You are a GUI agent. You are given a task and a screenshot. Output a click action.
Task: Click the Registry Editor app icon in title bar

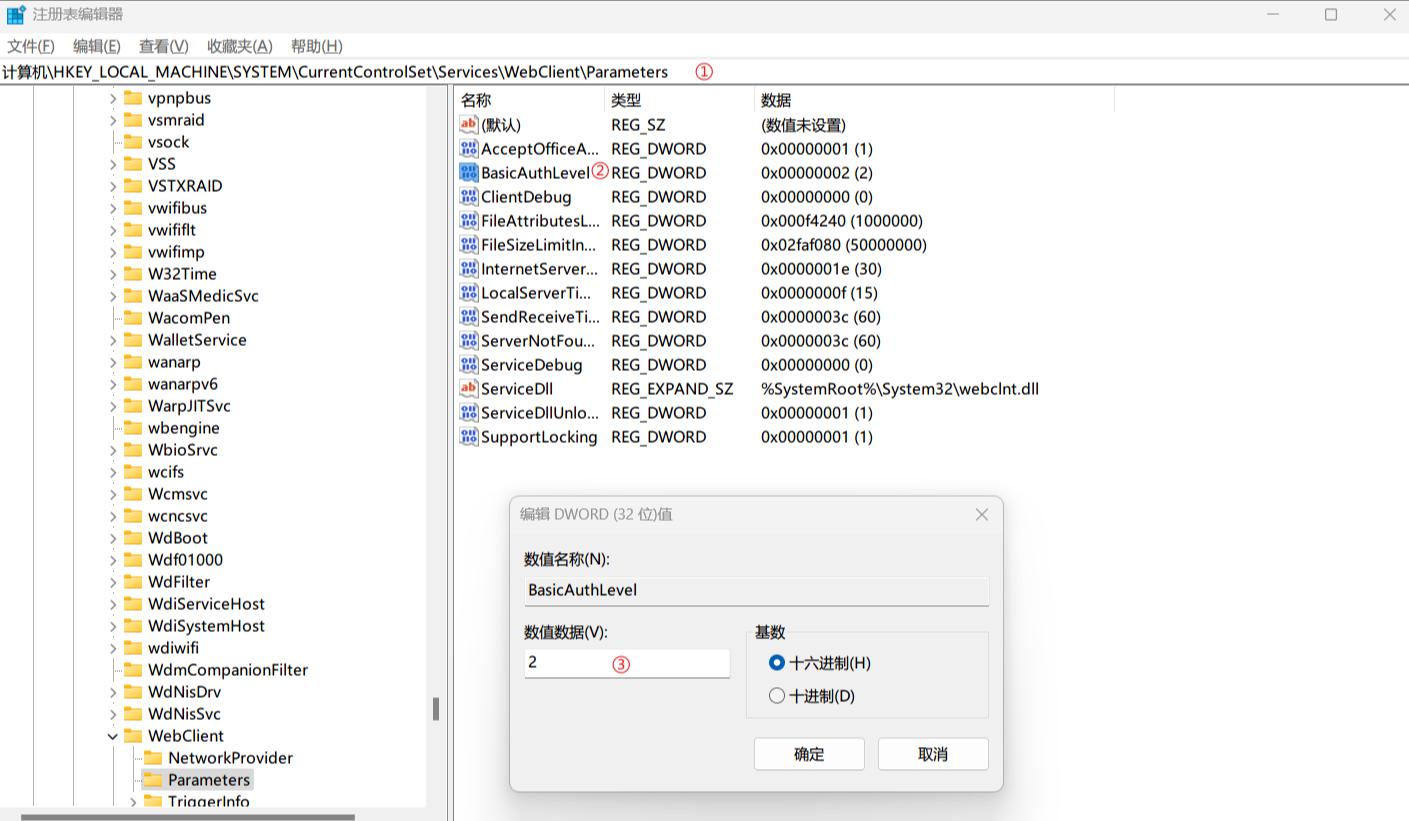16,15
